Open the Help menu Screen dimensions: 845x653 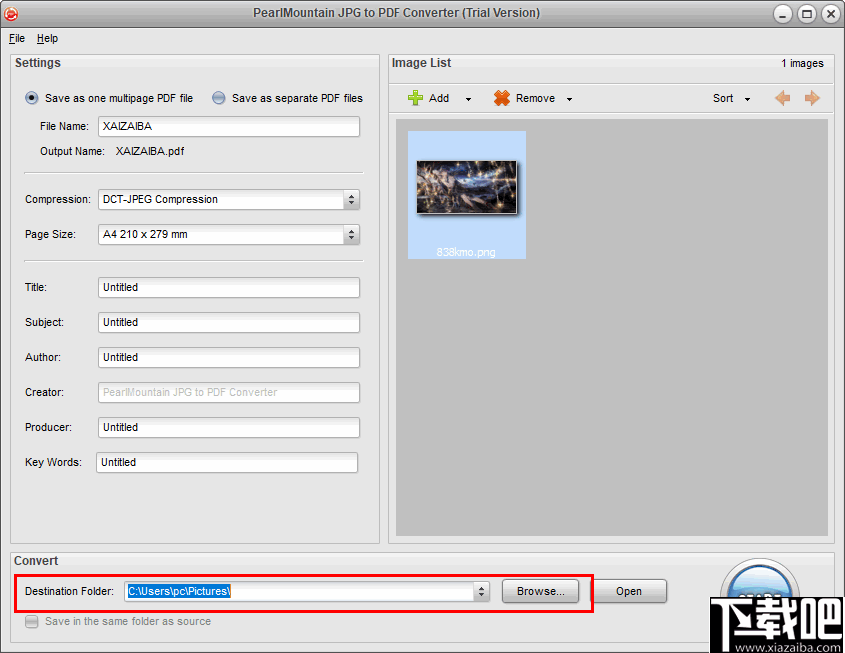(47, 38)
